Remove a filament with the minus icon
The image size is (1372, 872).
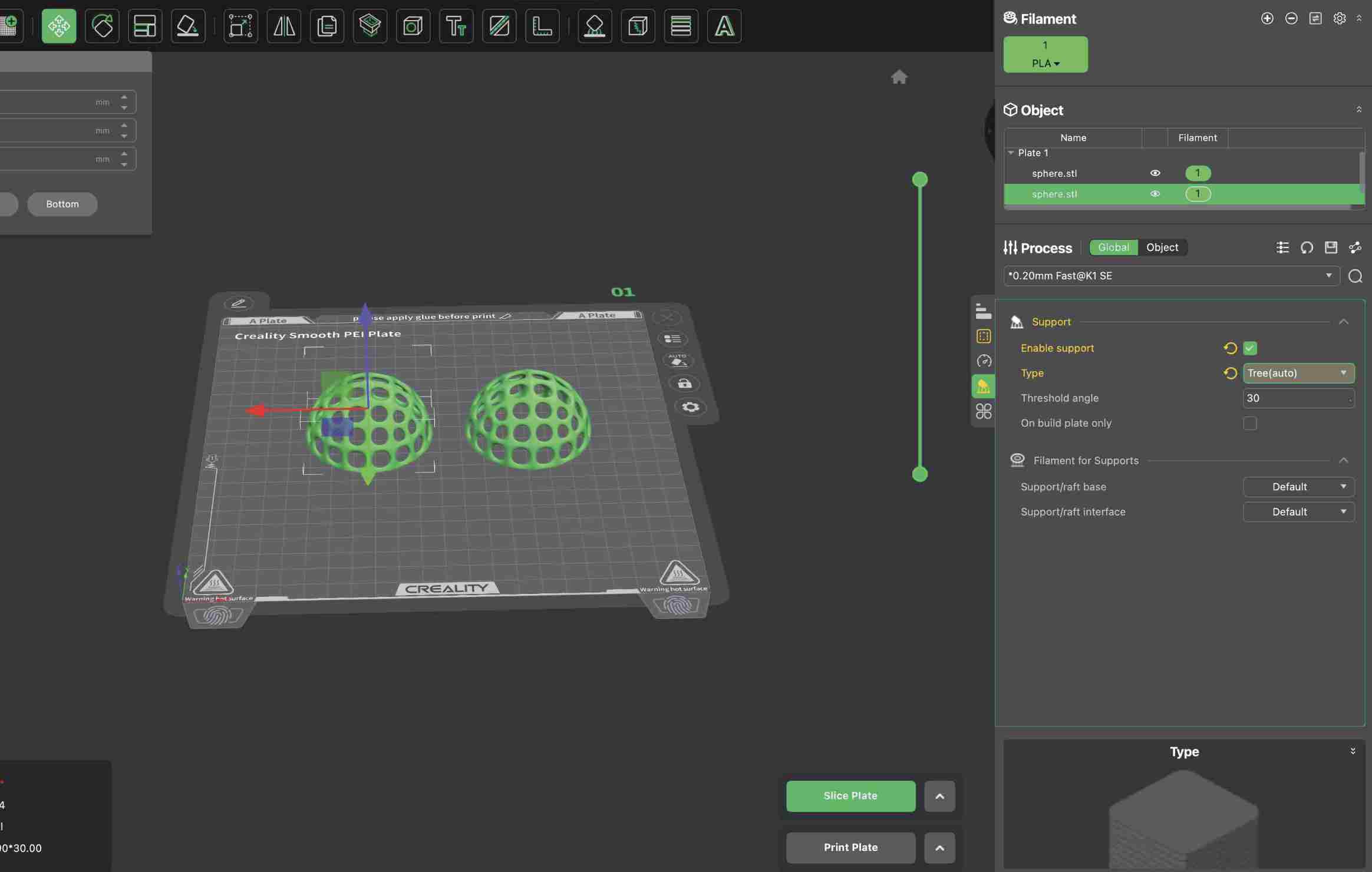point(1291,18)
